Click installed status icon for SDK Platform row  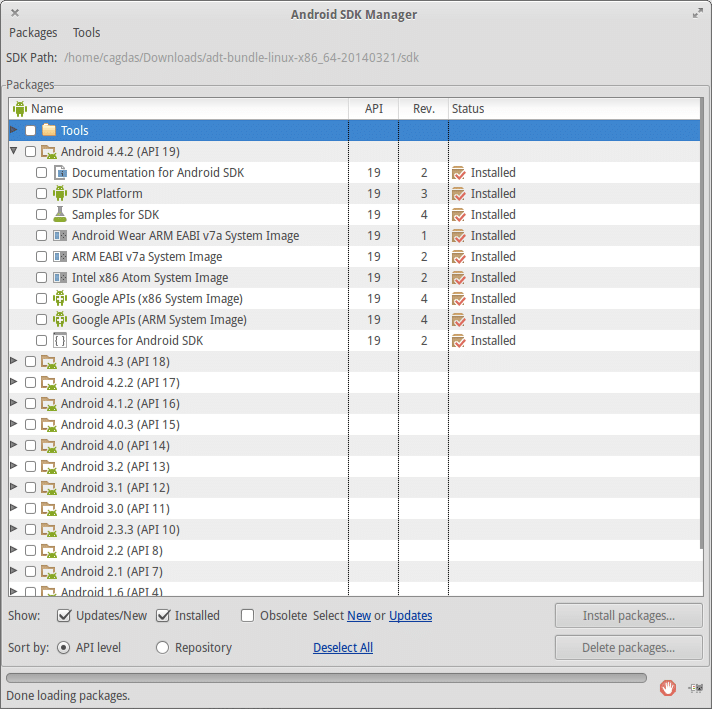tap(459, 193)
